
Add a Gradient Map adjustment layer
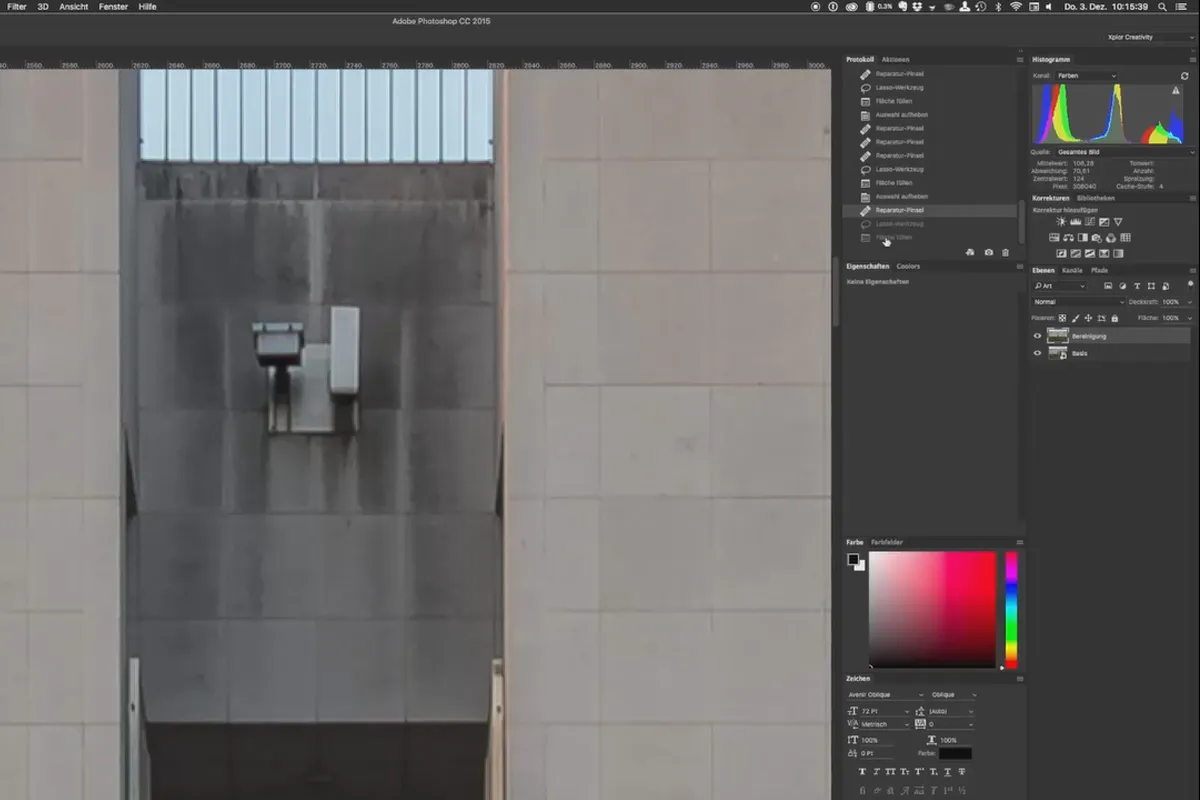click(x=1118, y=254)
